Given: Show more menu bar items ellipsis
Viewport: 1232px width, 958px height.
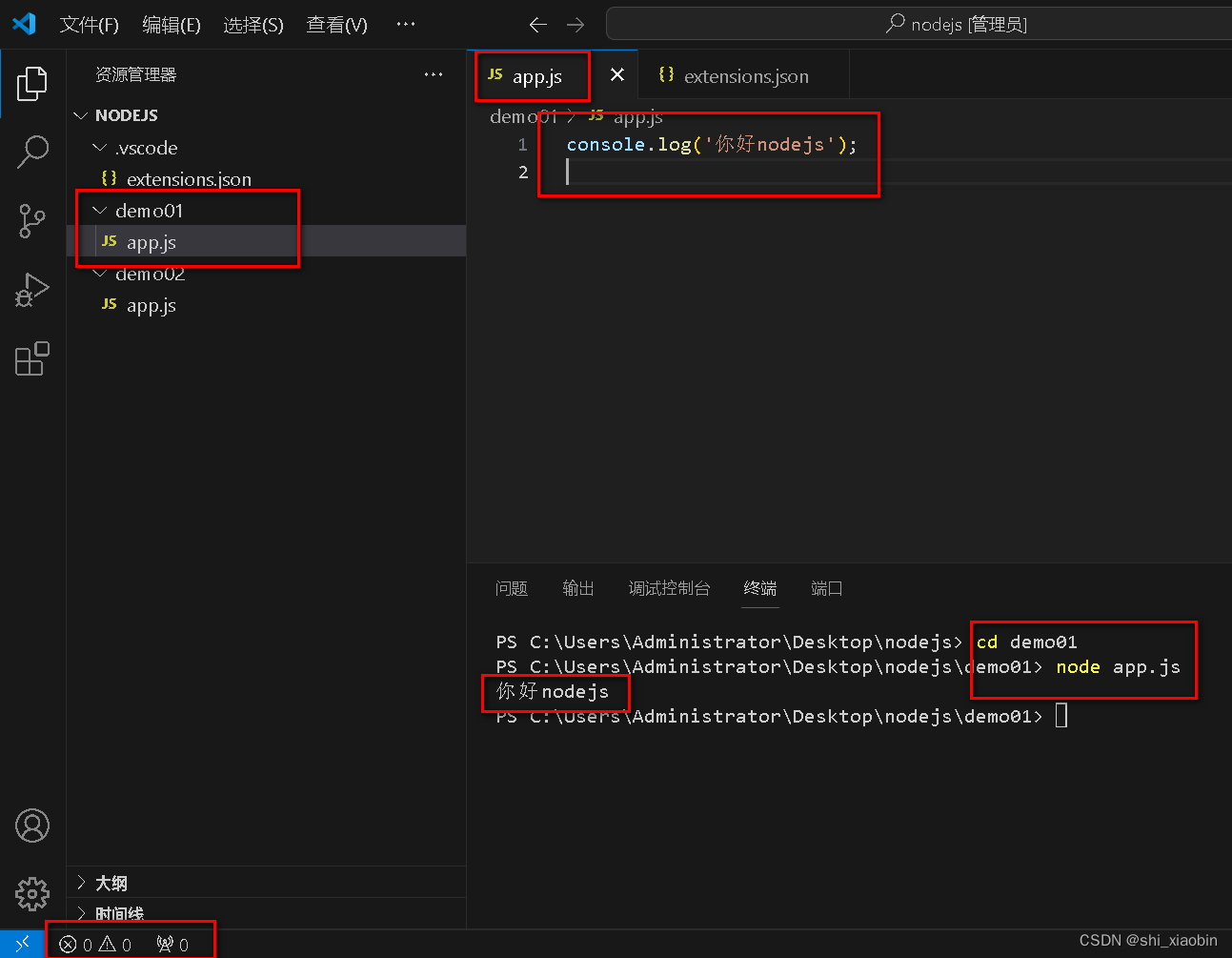Looking at the screenshot, I should tap(406, 25).
